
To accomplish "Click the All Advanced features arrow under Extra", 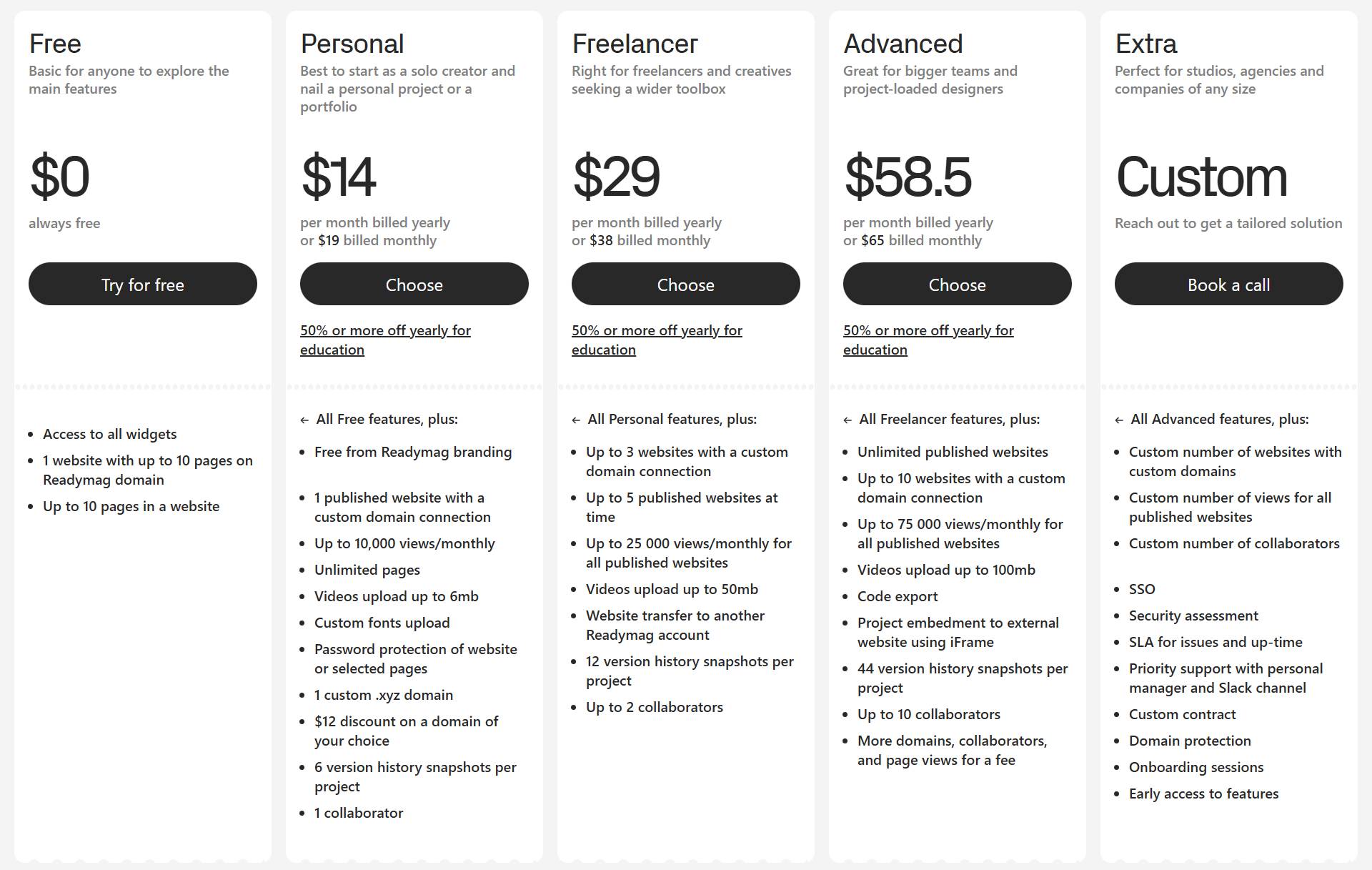I will [x=1119, y=420].
